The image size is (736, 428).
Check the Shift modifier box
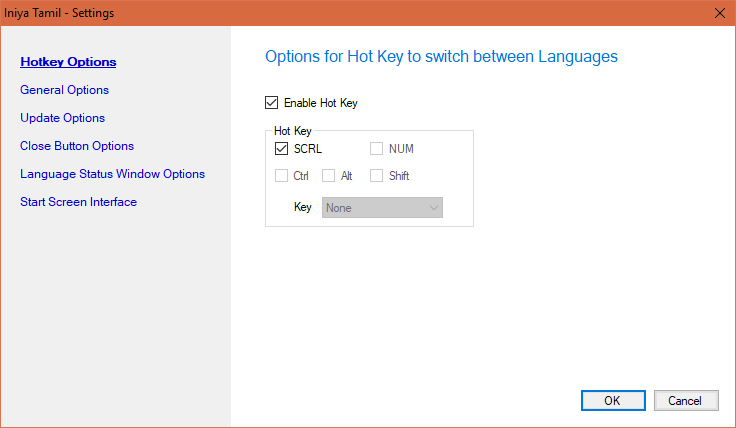[376, 176]
